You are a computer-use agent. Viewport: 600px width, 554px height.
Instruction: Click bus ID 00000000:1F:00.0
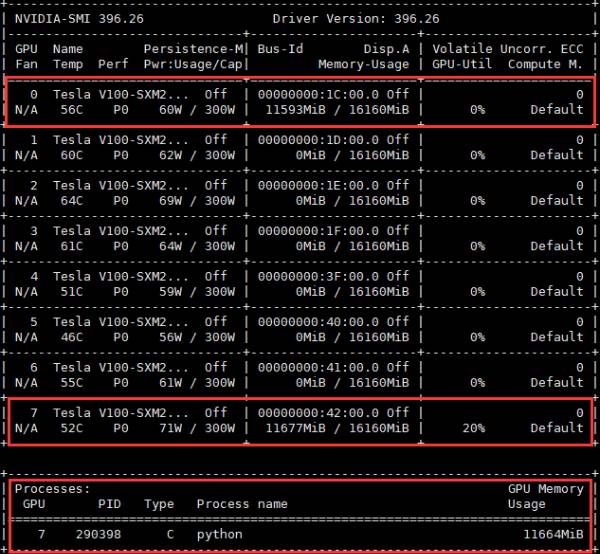(x=318, y=231)
